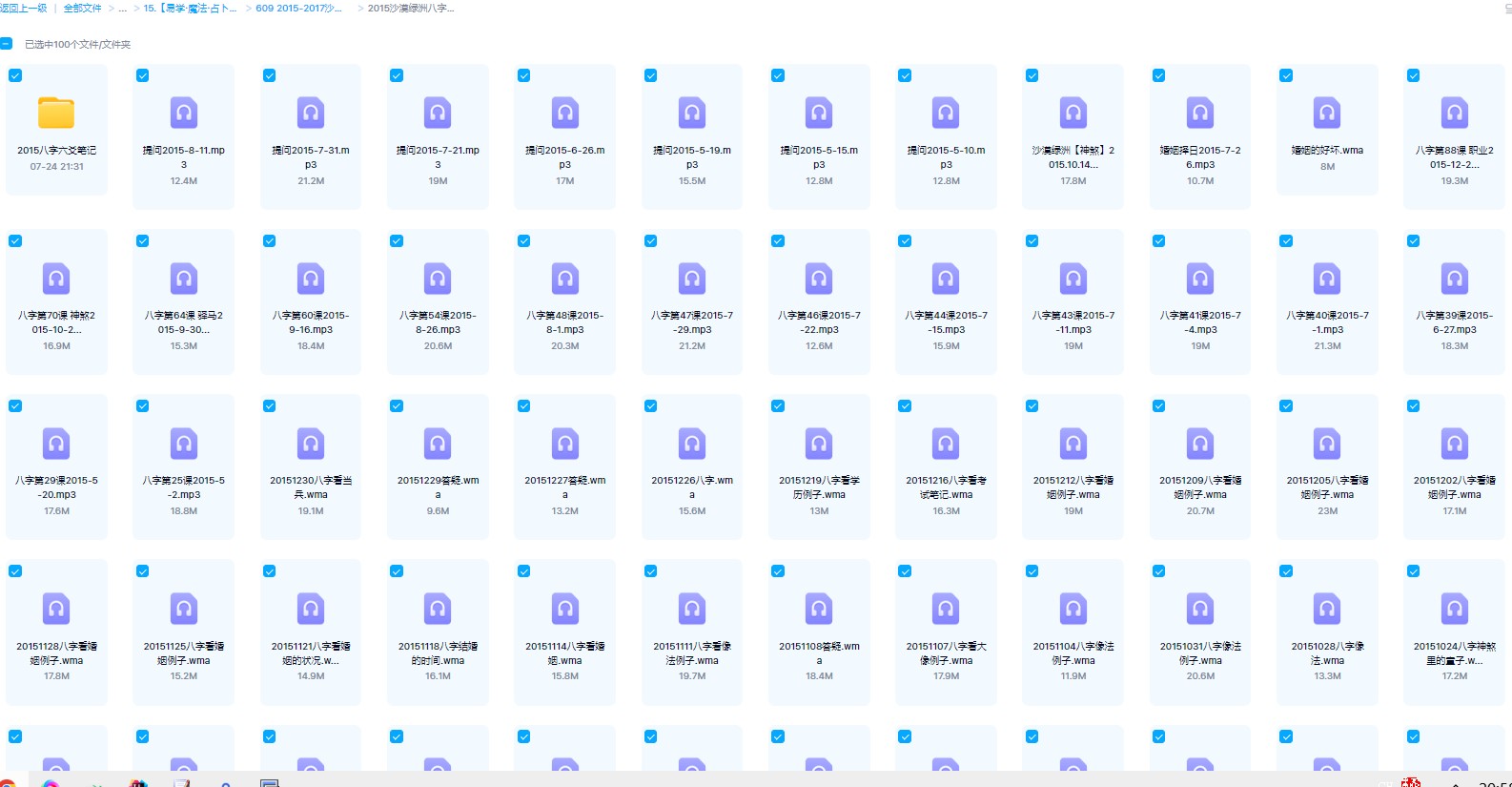Open 全部文件 breadcrumb link
This screenshot has width=1512, height=787.
coord(83,8)
